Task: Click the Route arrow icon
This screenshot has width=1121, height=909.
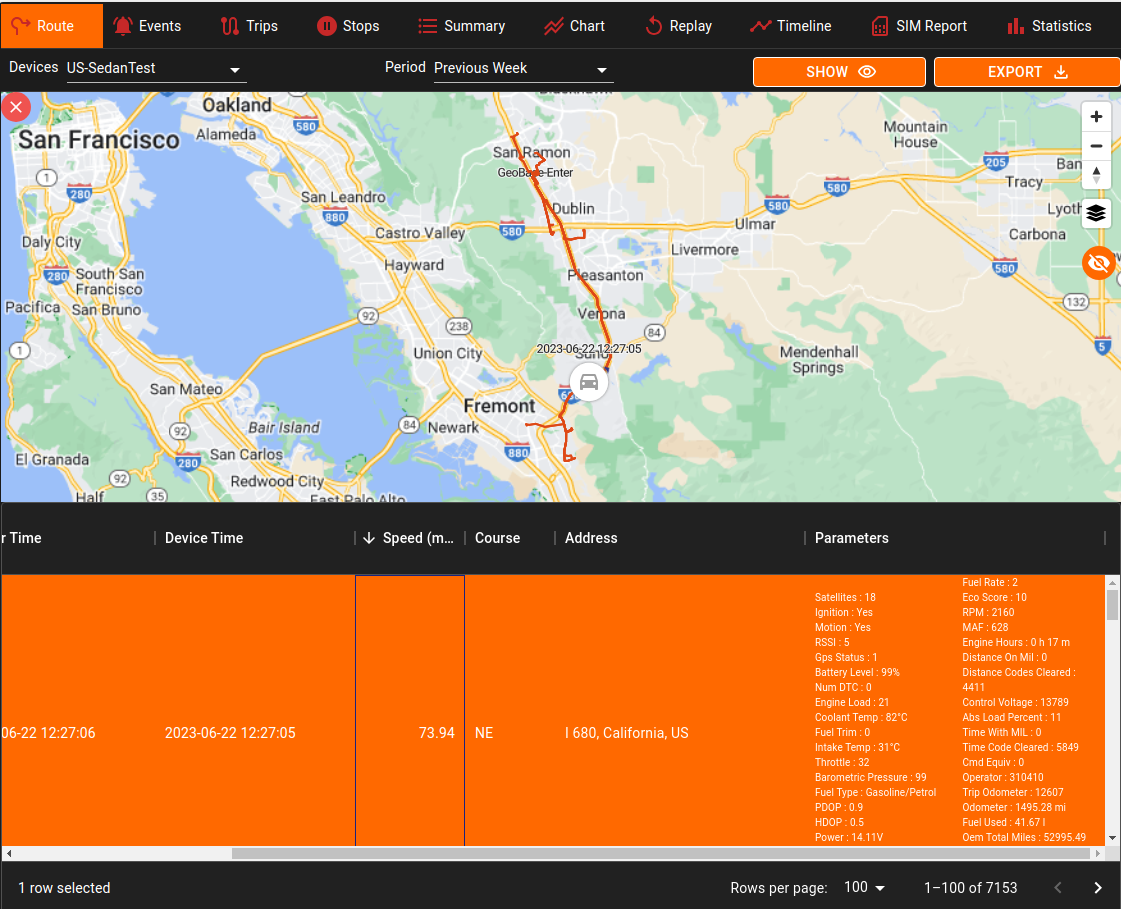Action: (x=20, y=26)
